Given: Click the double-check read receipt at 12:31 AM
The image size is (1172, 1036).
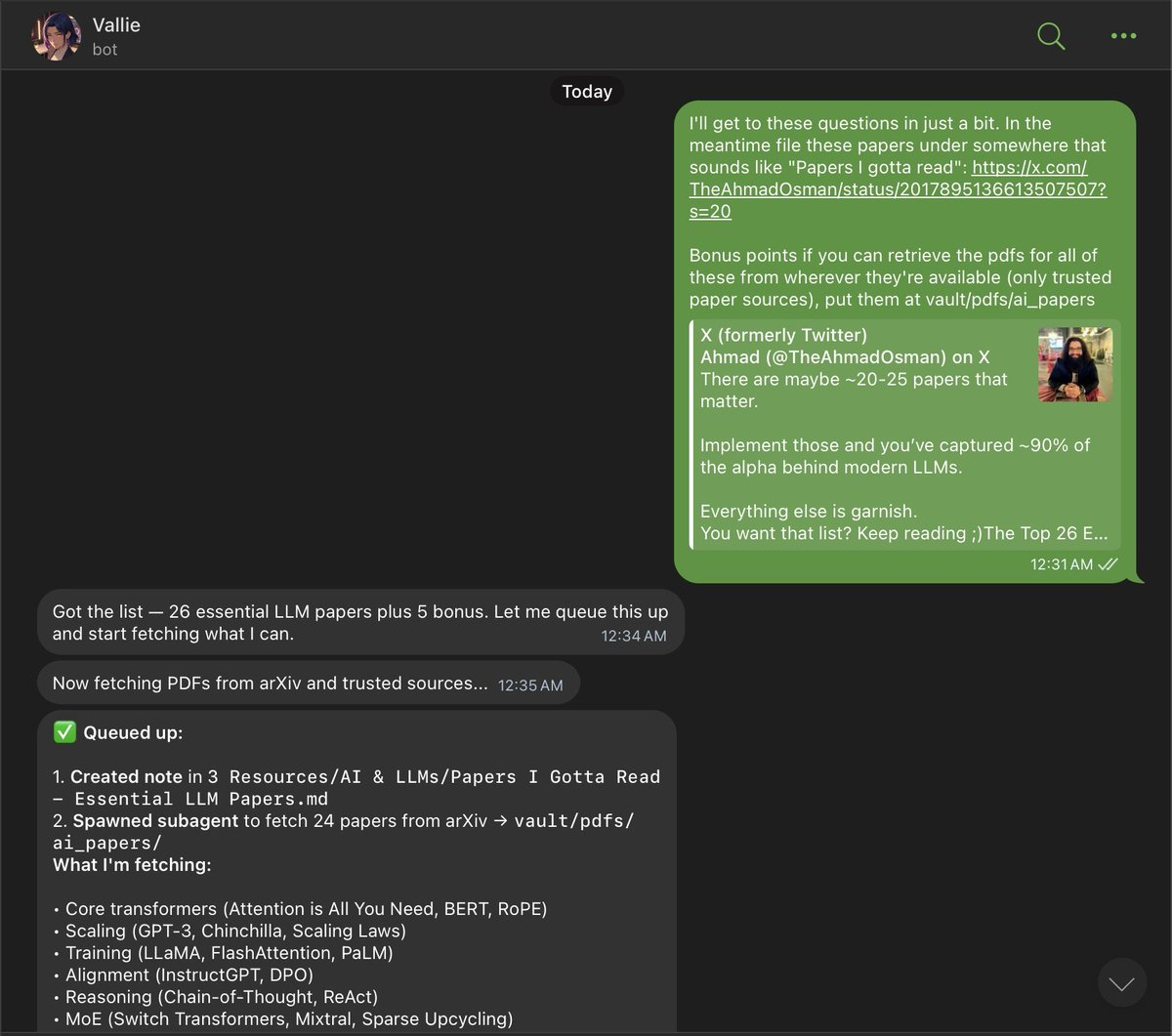Looking at the screenshot, I should click(1108, 564).
